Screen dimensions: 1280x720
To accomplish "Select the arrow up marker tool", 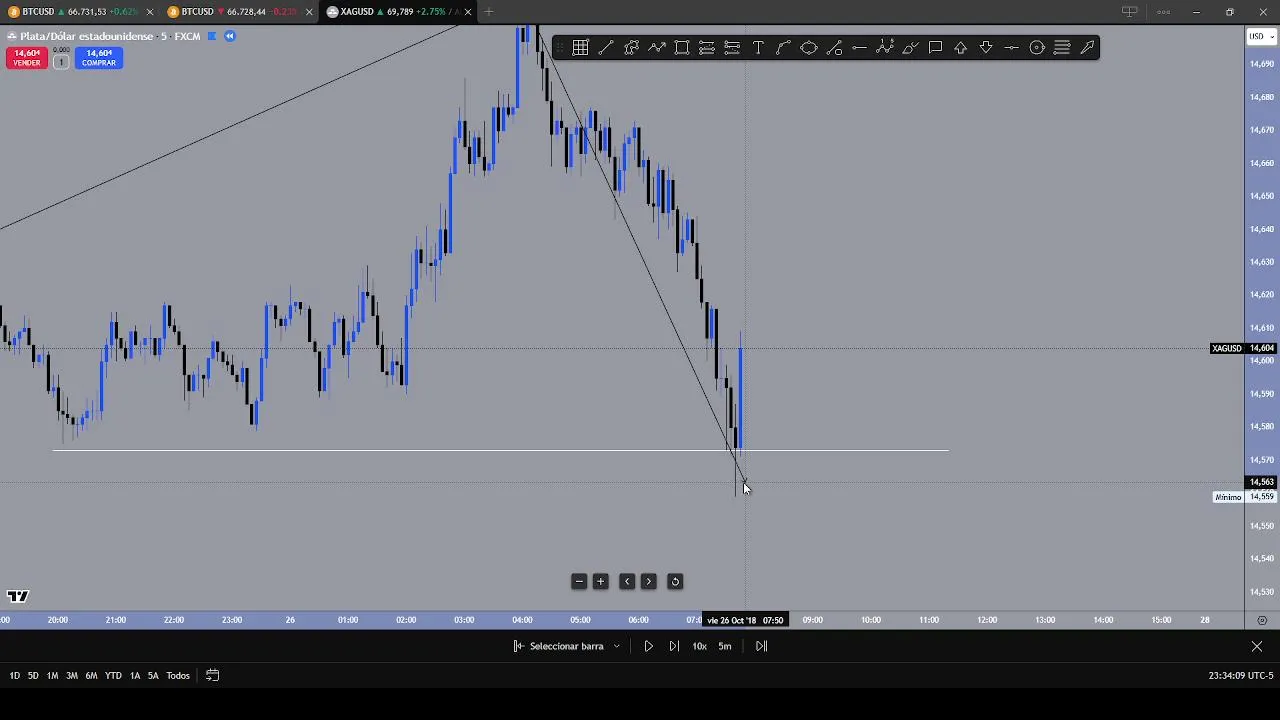I will point(961,47).
